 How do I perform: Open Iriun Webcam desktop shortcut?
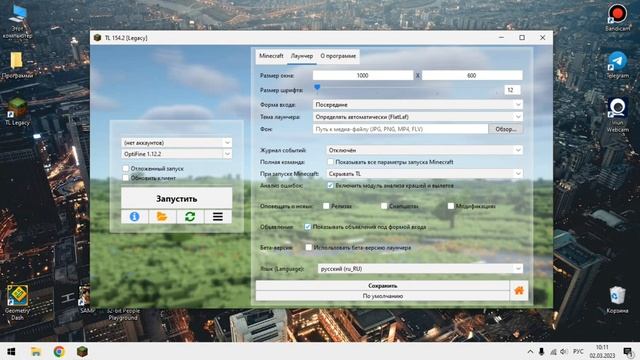[617, 115]
